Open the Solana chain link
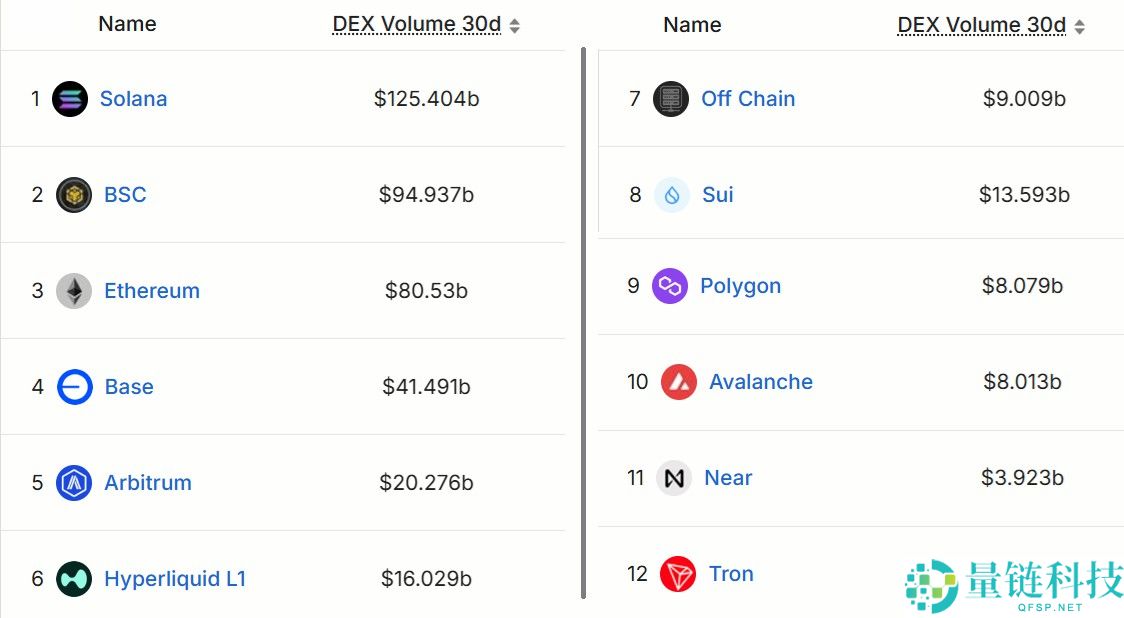The width and height of the screenshot is (1124, 618). point(133,98)
